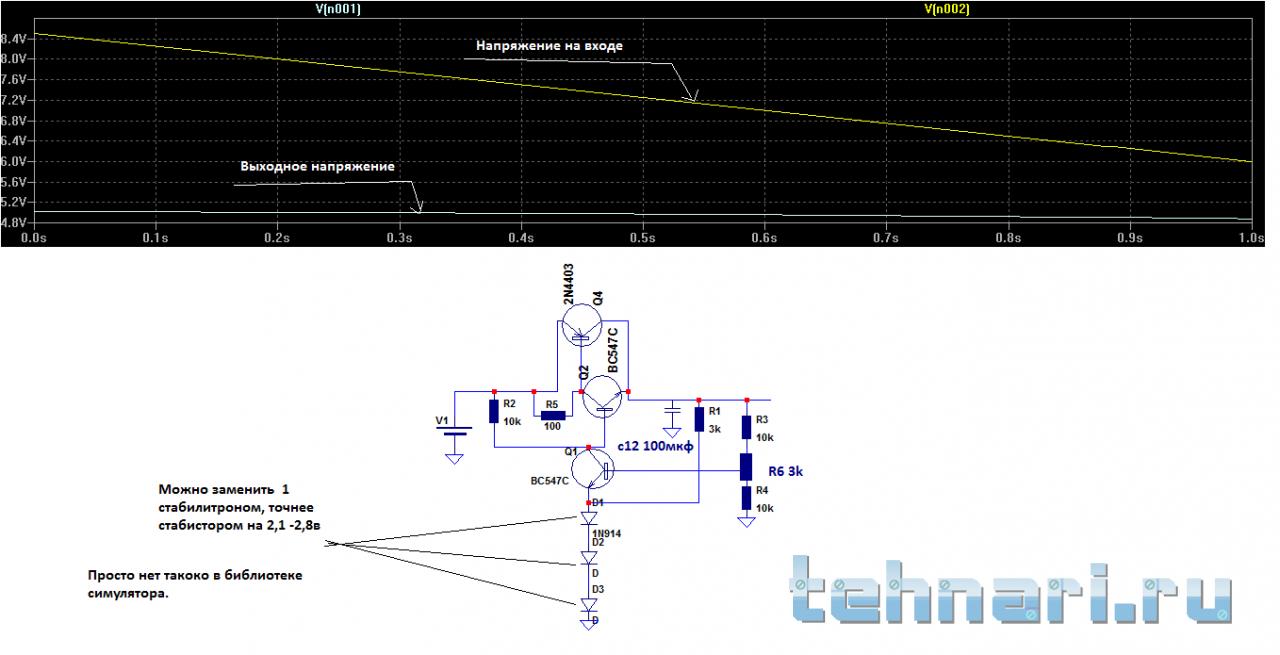
Task: Click the ground symbol below R4
Action: [x=746, y=521]
